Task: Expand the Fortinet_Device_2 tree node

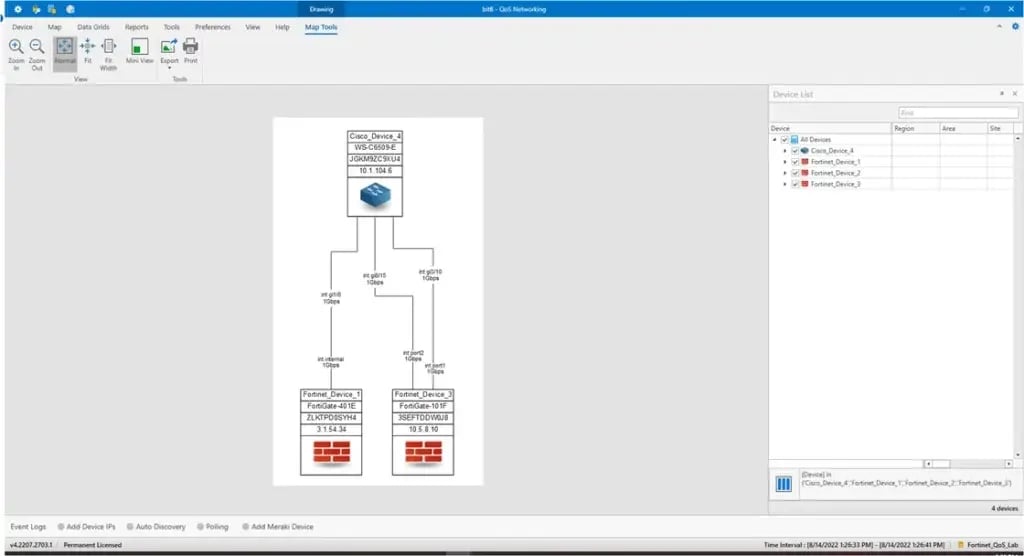Action: 785,172
